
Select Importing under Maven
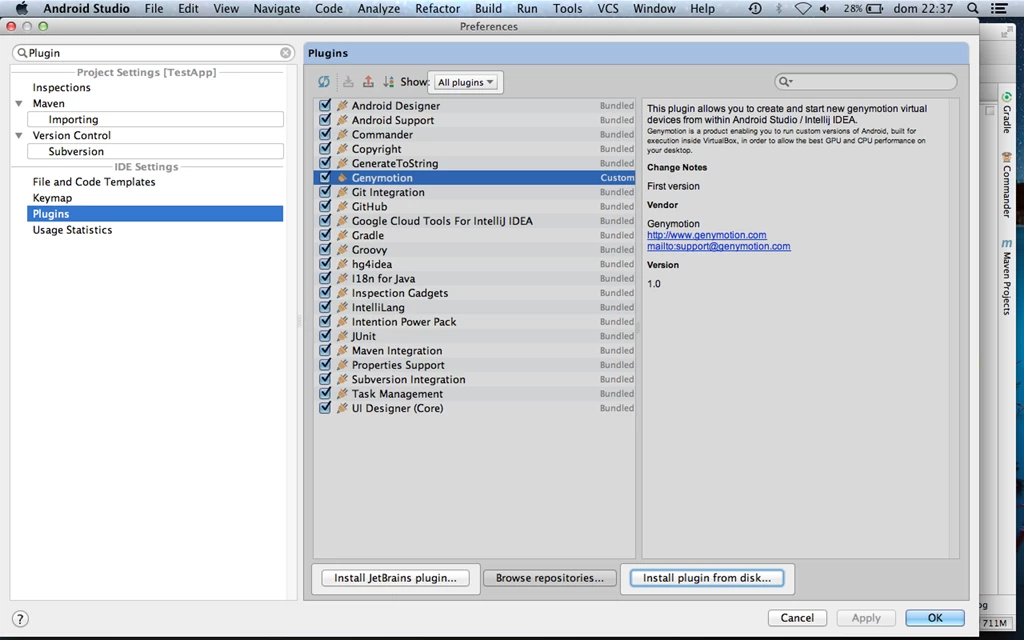click(x=155, y=120)
